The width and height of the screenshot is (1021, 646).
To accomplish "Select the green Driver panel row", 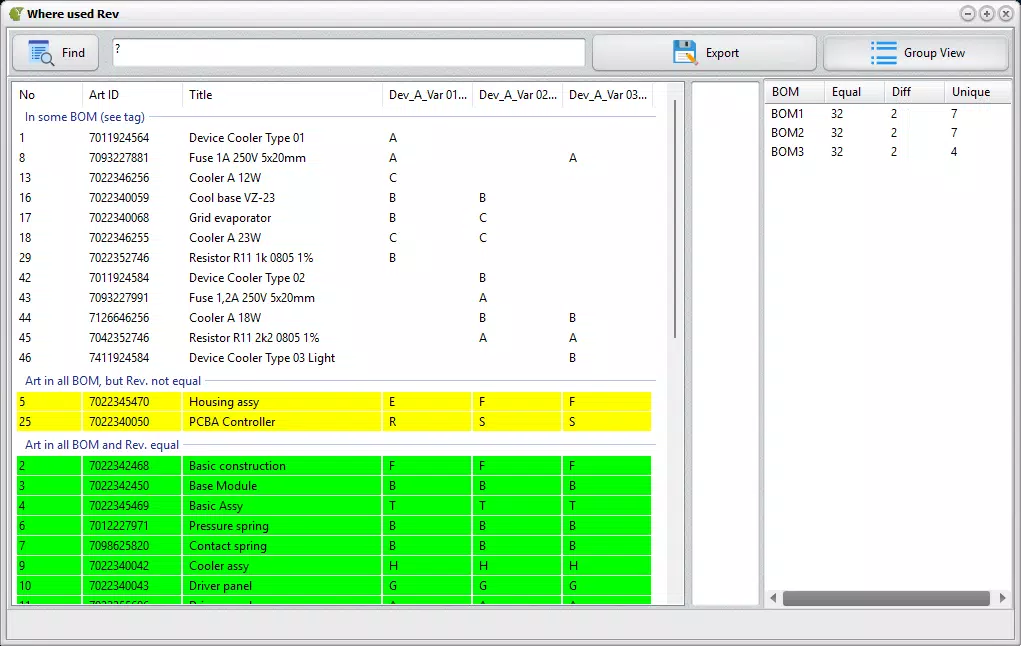I will point(334,585).
